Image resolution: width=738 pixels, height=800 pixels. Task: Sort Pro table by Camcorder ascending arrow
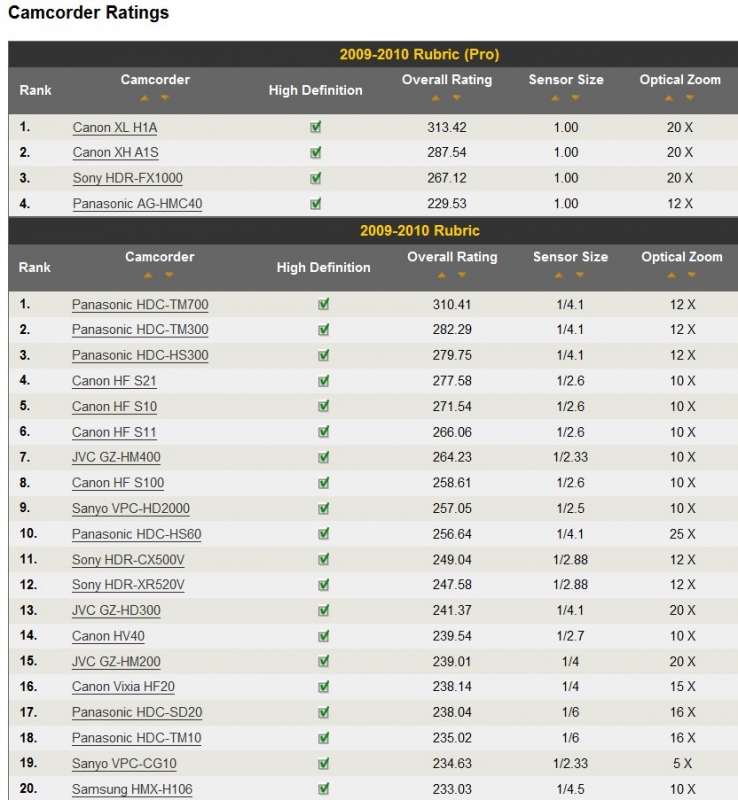pos(145,98)
